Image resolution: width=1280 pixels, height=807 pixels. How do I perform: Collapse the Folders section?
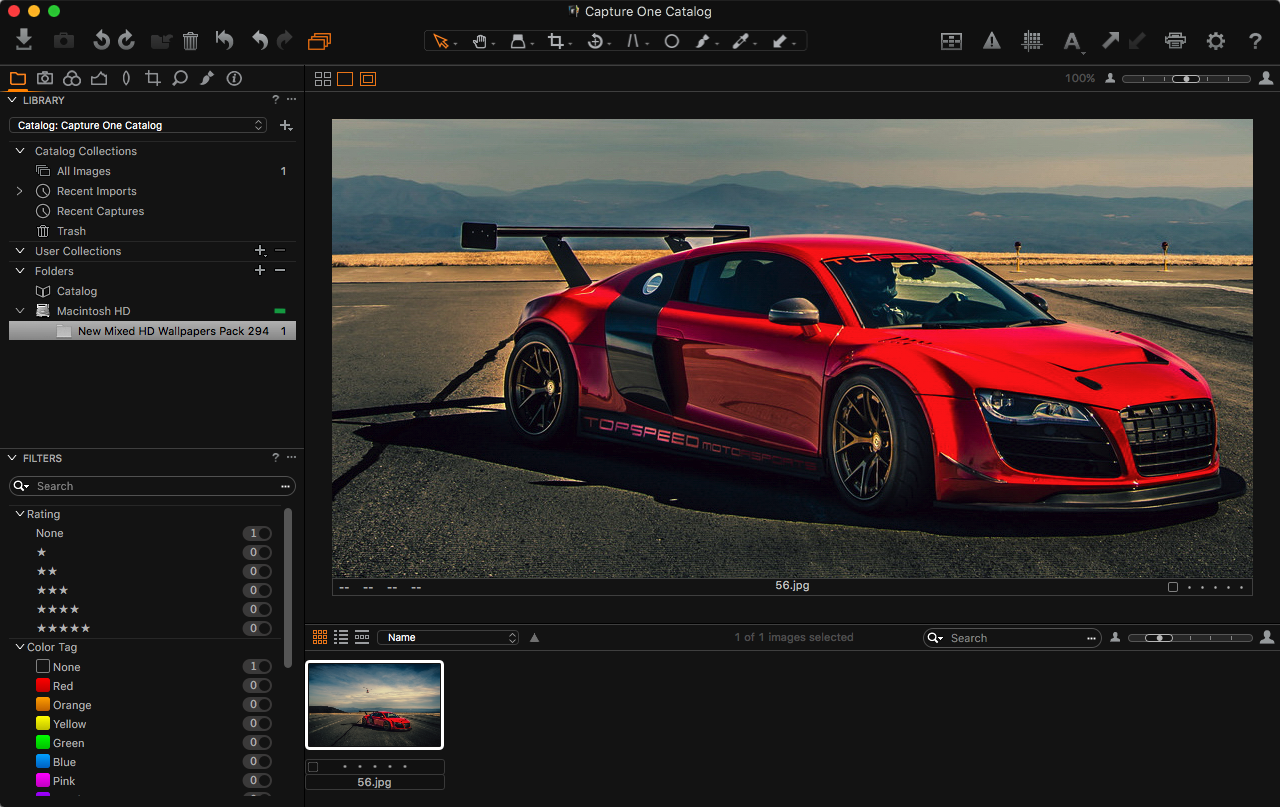[x=20, y=271]
